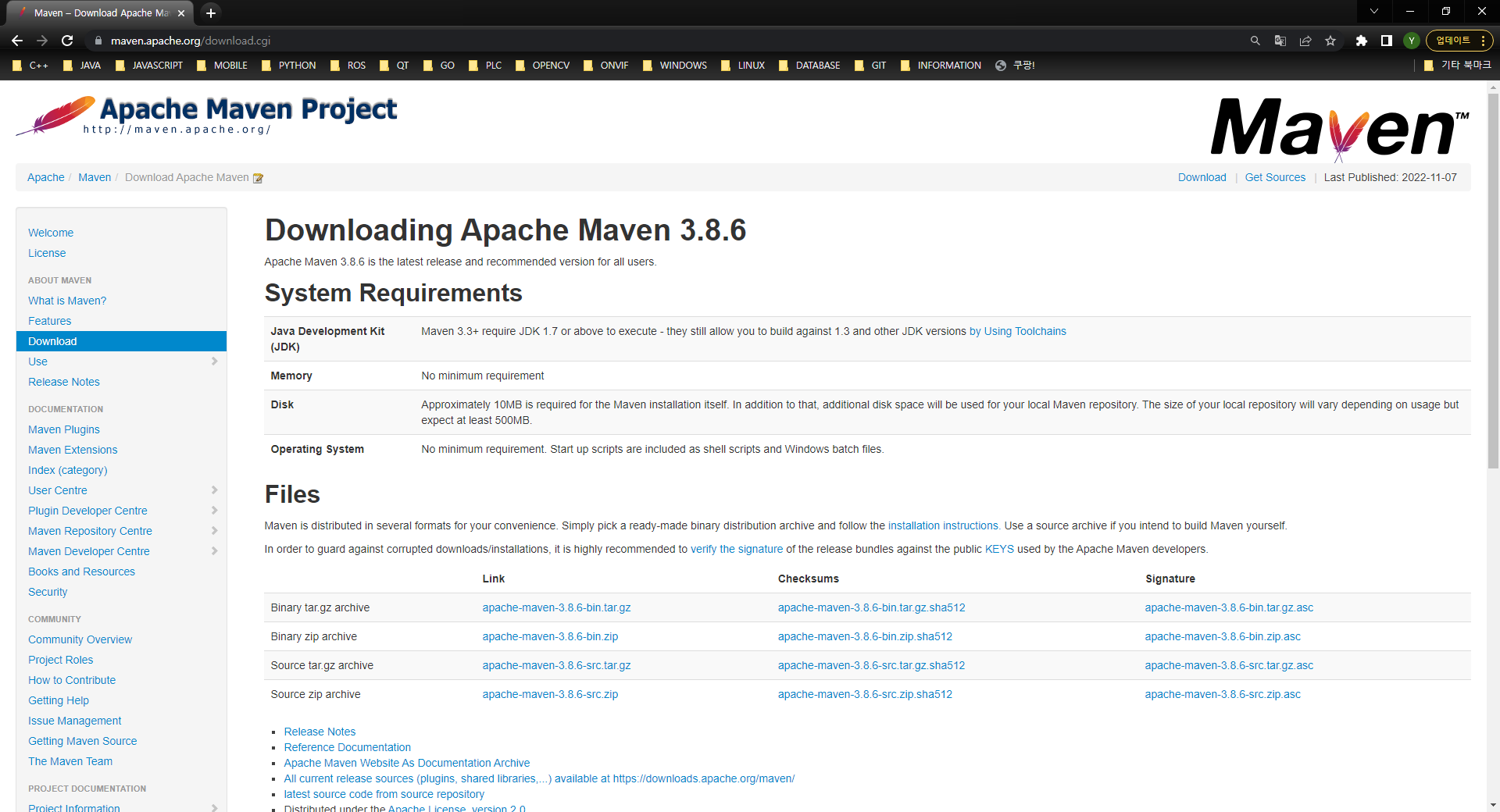
Task: Open the QT bookmarks folder
Action: pyautogui.click(x=395, y=66)
